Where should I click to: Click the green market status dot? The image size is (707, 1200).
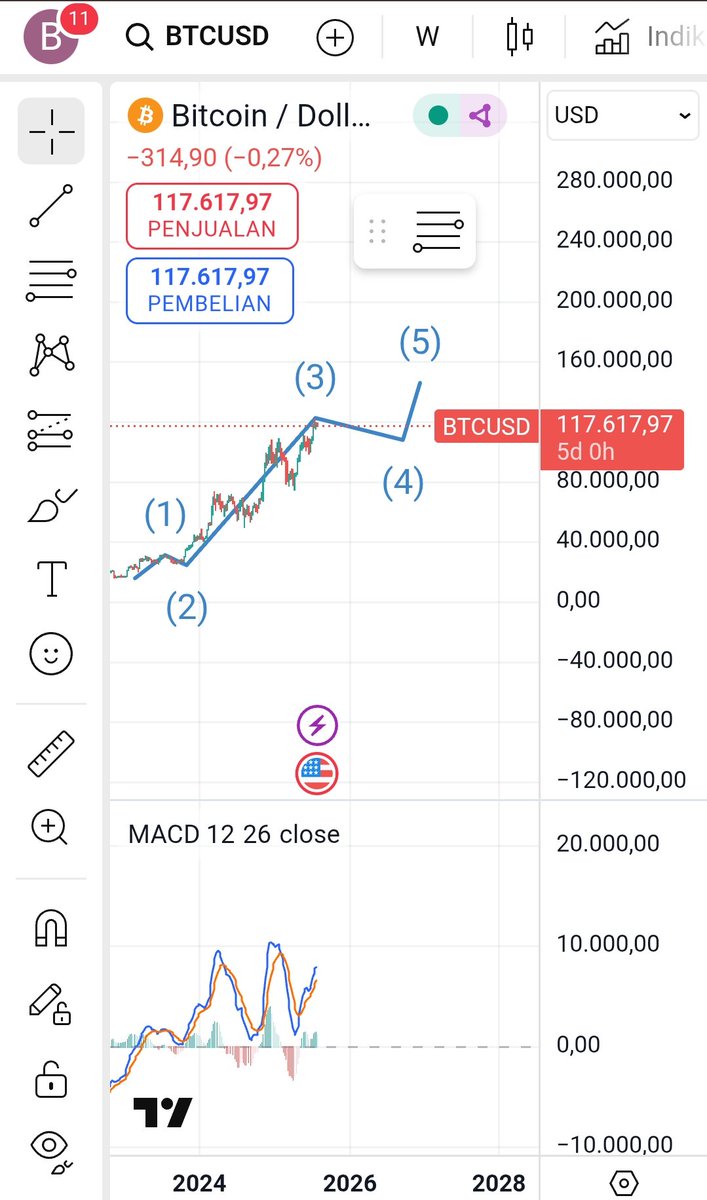(x=438, y=116)
